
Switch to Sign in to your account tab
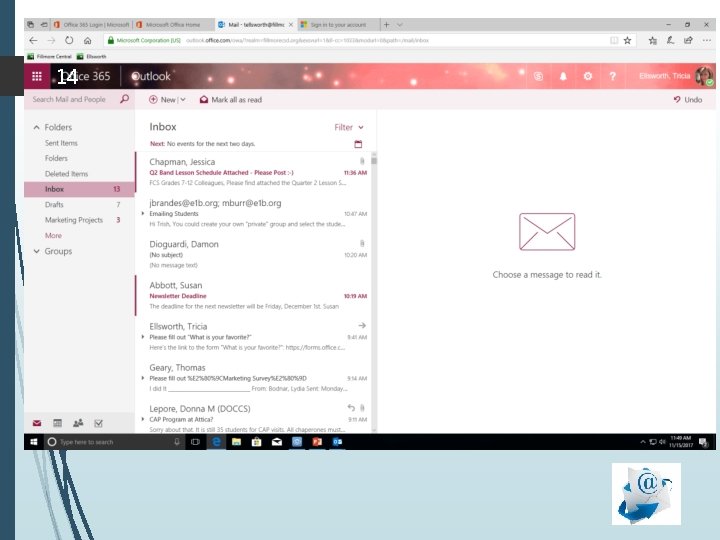pos(339,25)
